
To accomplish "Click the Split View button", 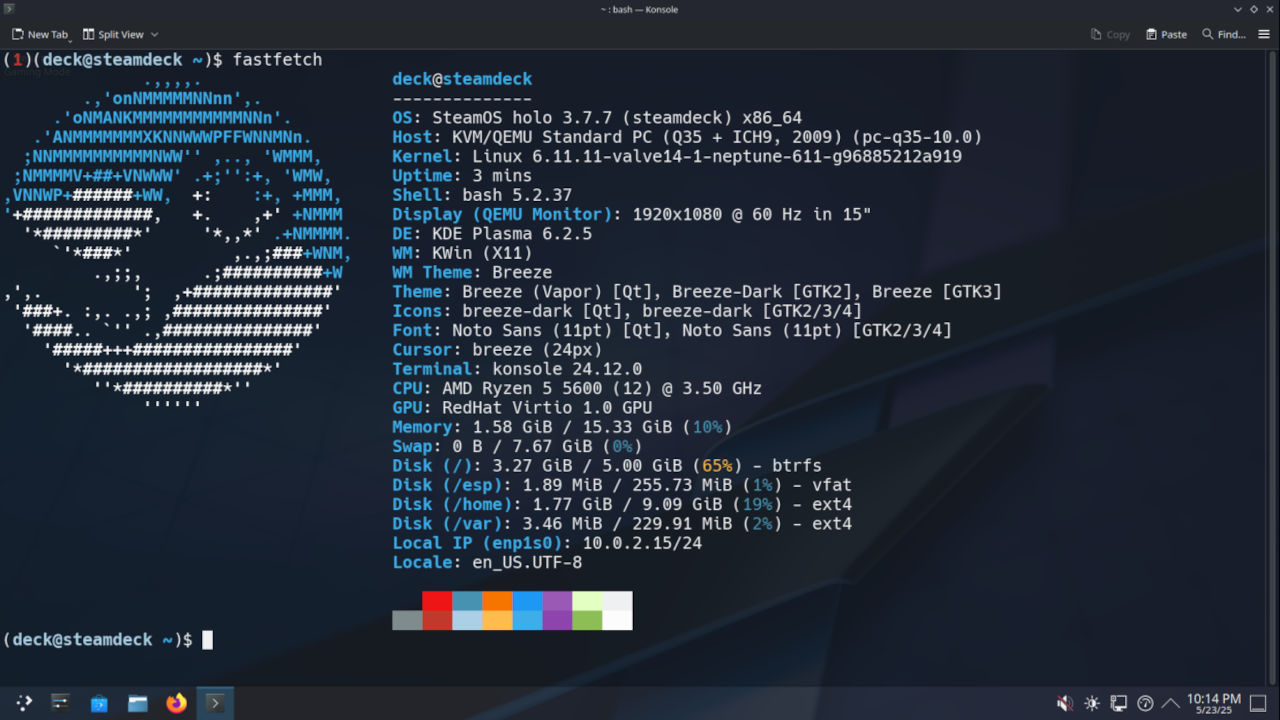I will tap(113, 34).
